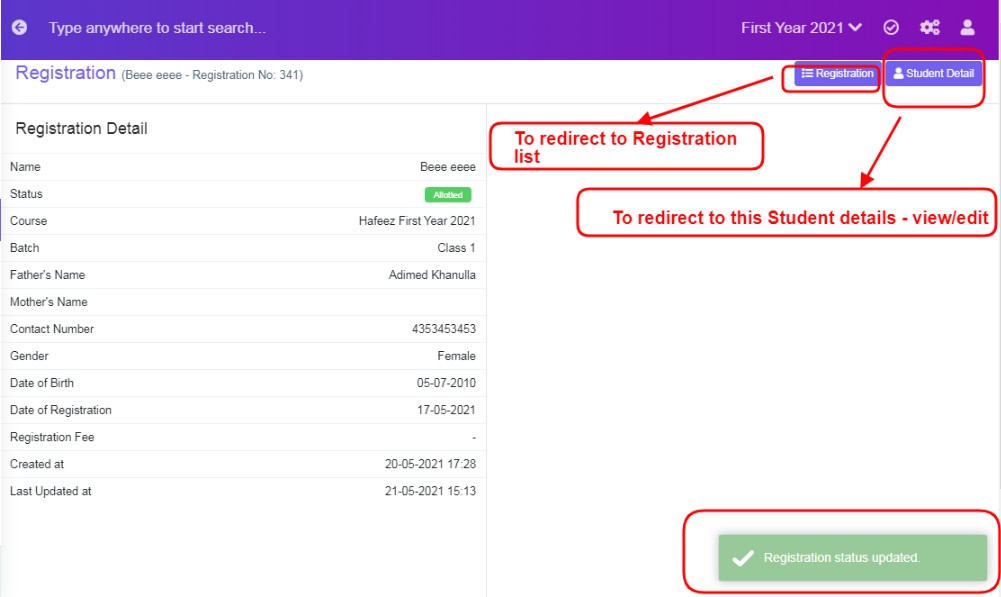This screenshot has height=597, width=1001.
Task: Select batch value 'Class 1'
Action: [456, 248]
